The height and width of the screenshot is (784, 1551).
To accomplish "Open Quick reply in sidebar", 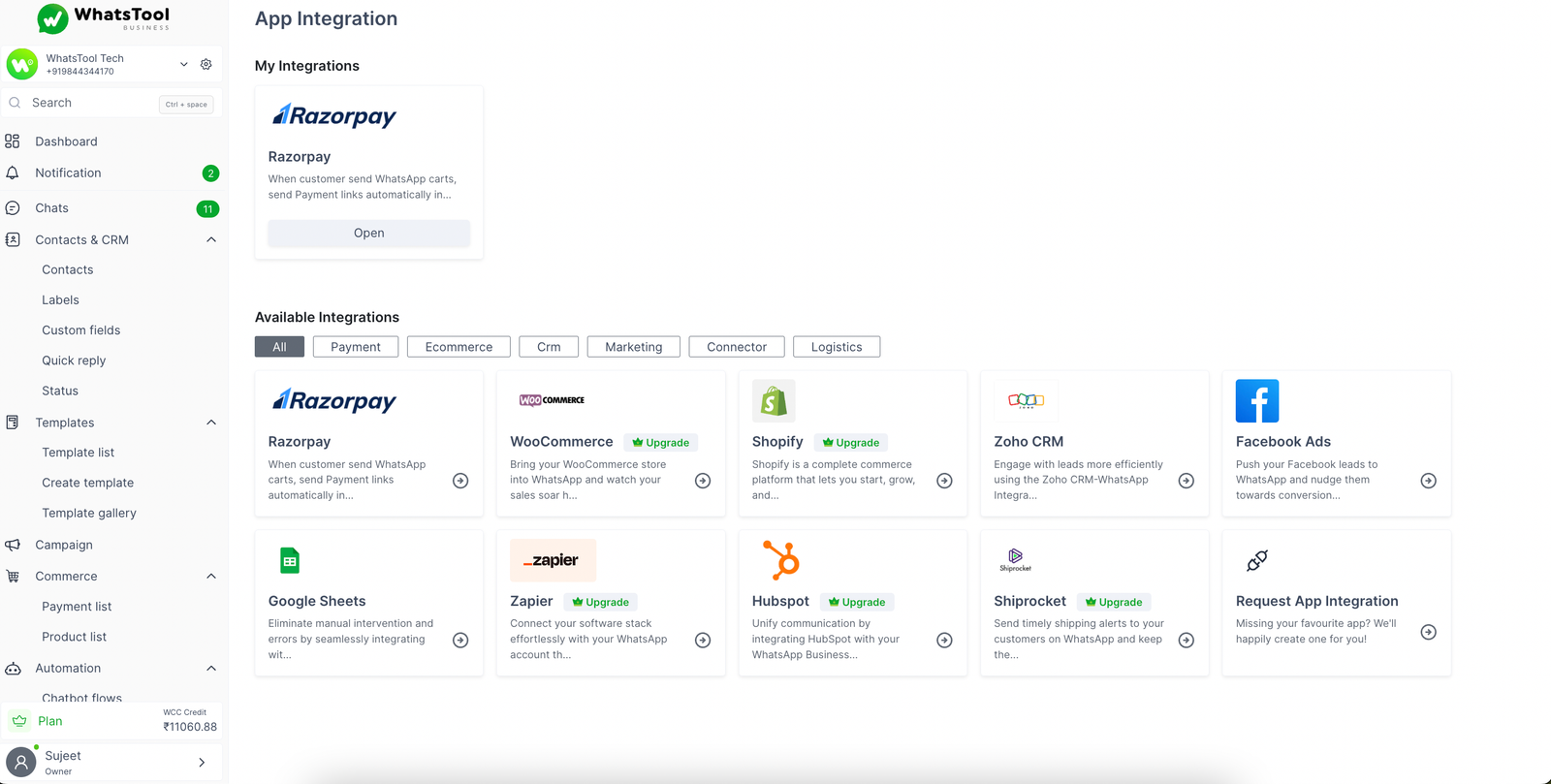I will point(74,361).
